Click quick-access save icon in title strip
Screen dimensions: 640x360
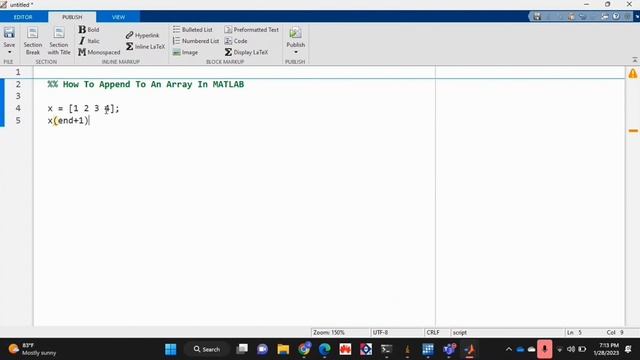(x=537, y=16)
